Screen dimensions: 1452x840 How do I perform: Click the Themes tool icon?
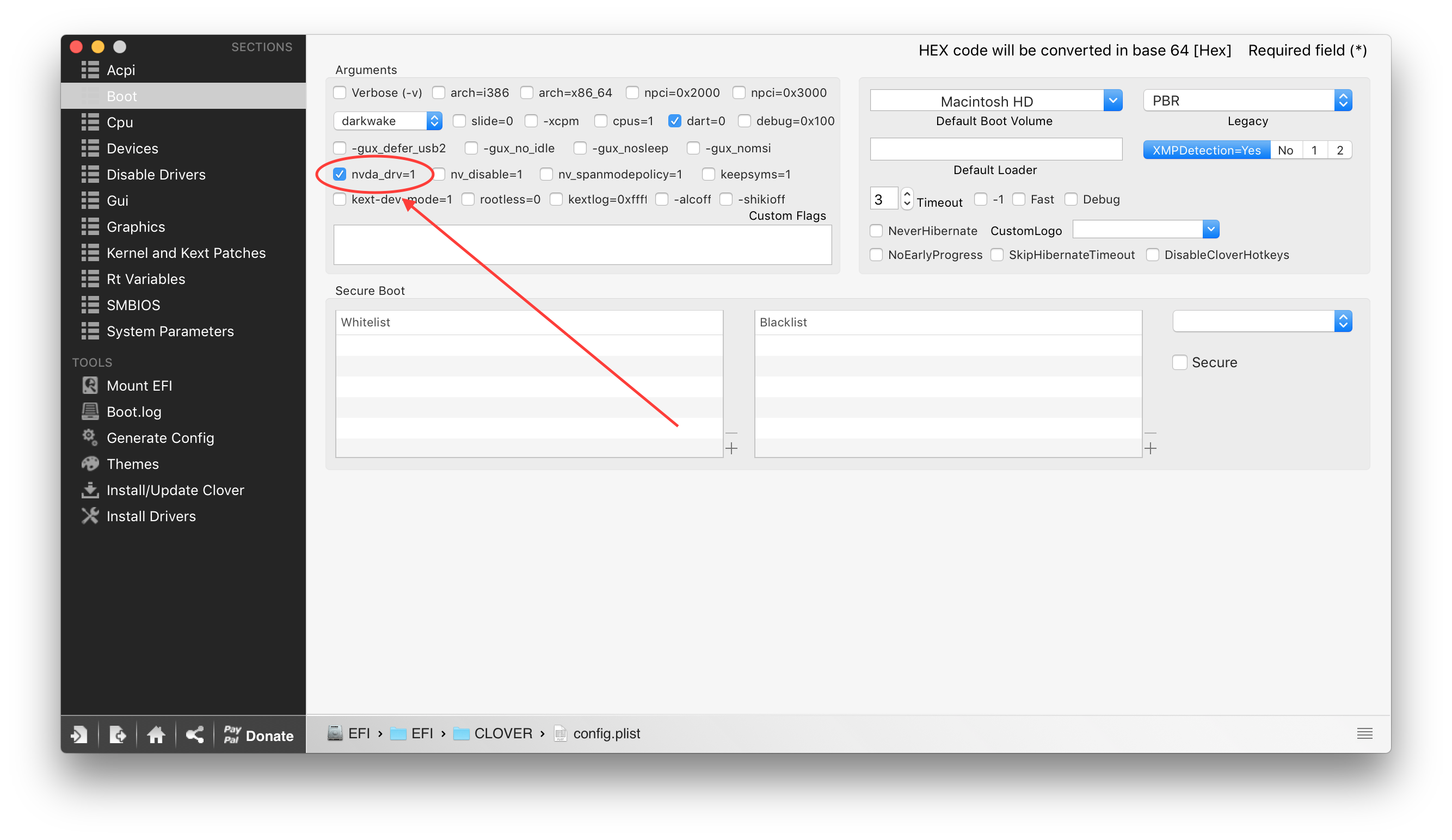(x=90, y=463)
